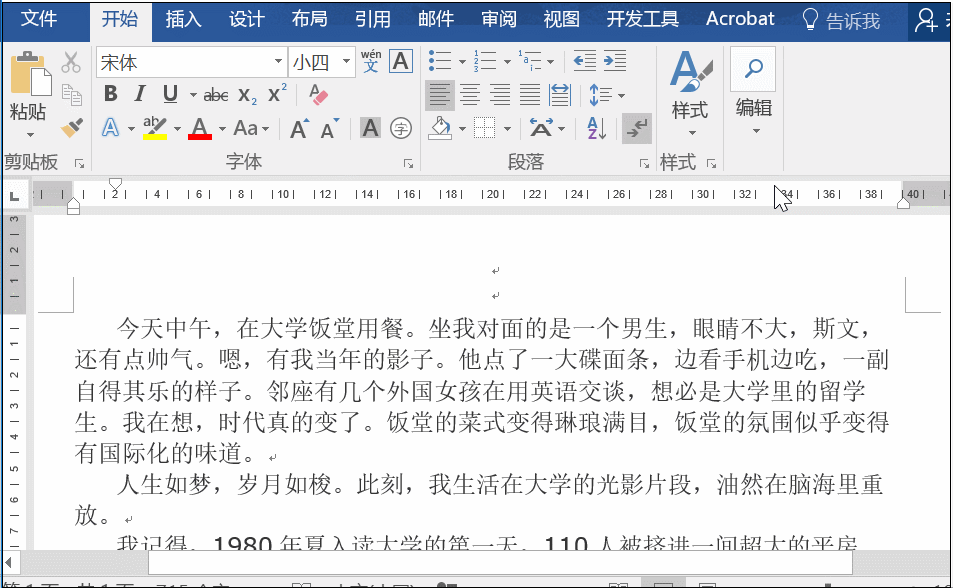The width and height of the screenshot is (953, 588).
Task: Switch to the 设计 tab
Action: (246, 19)
